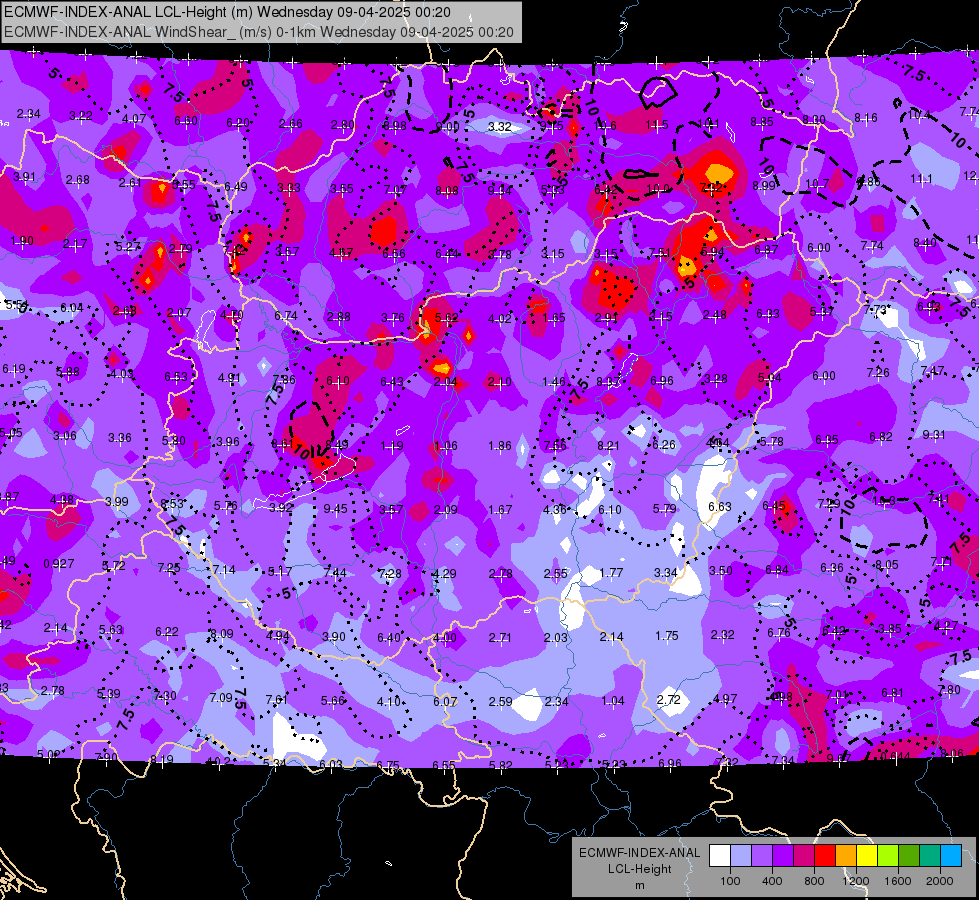
Task: Click the grid value 1.19
Action: tap(392, 446)
